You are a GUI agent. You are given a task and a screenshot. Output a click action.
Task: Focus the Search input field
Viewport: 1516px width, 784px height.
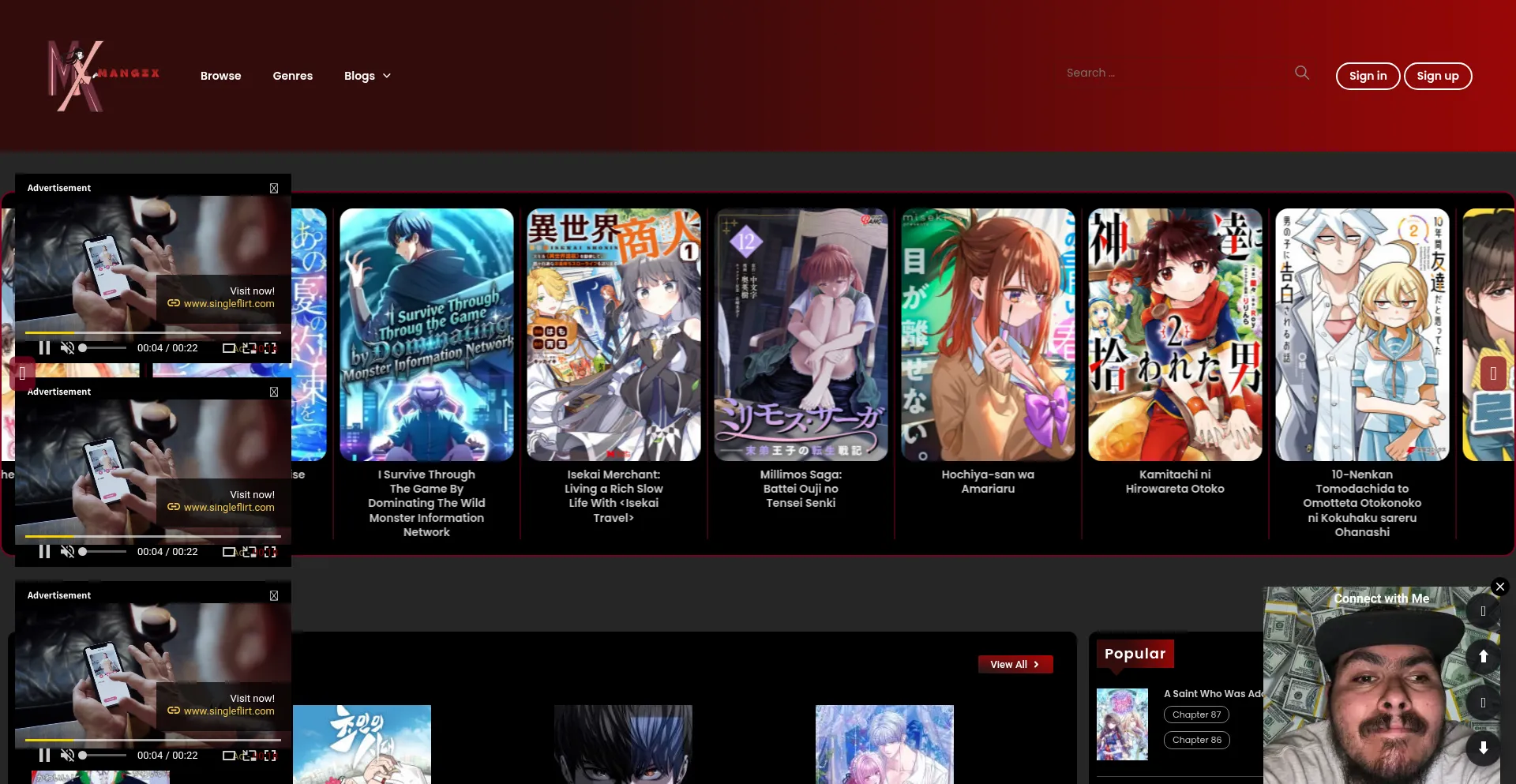coord(1176,73)
